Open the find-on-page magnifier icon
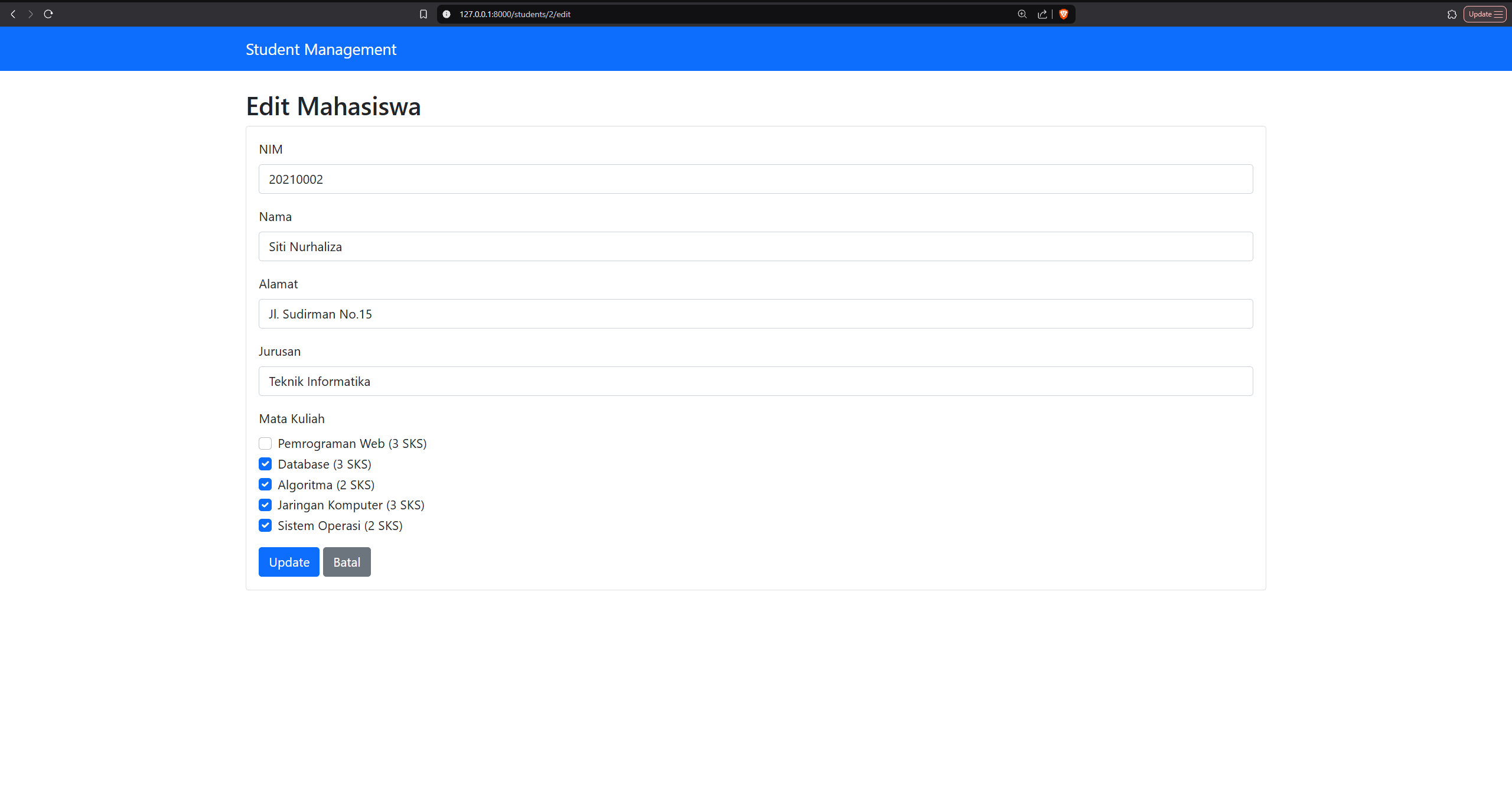 [x=1021, y=14]
